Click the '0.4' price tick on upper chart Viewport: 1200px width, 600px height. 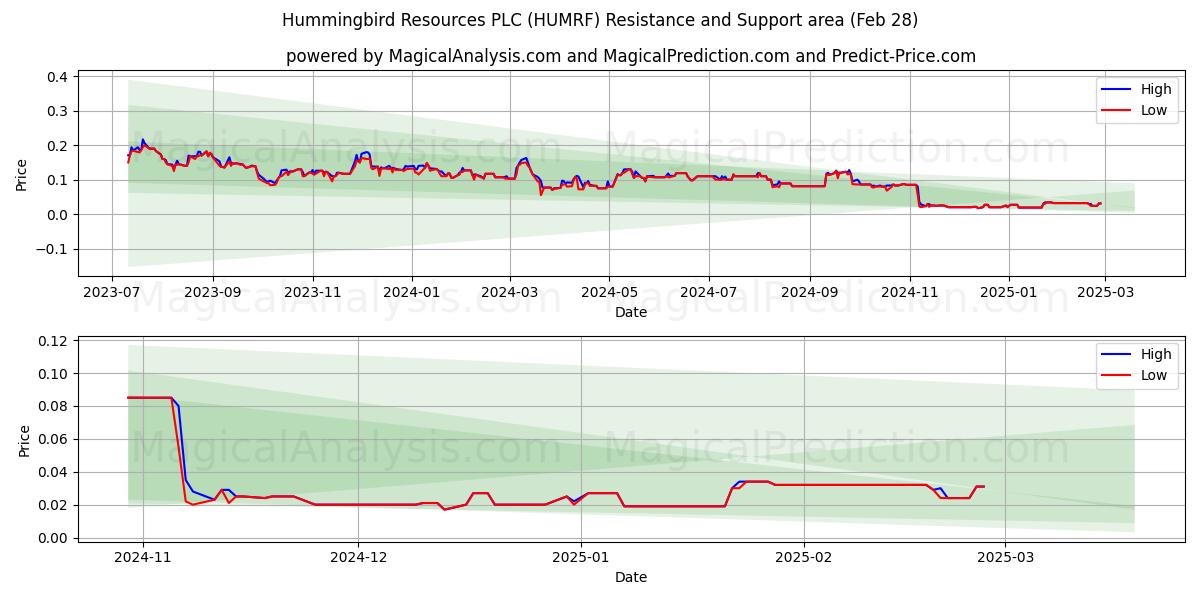point(58,77)
